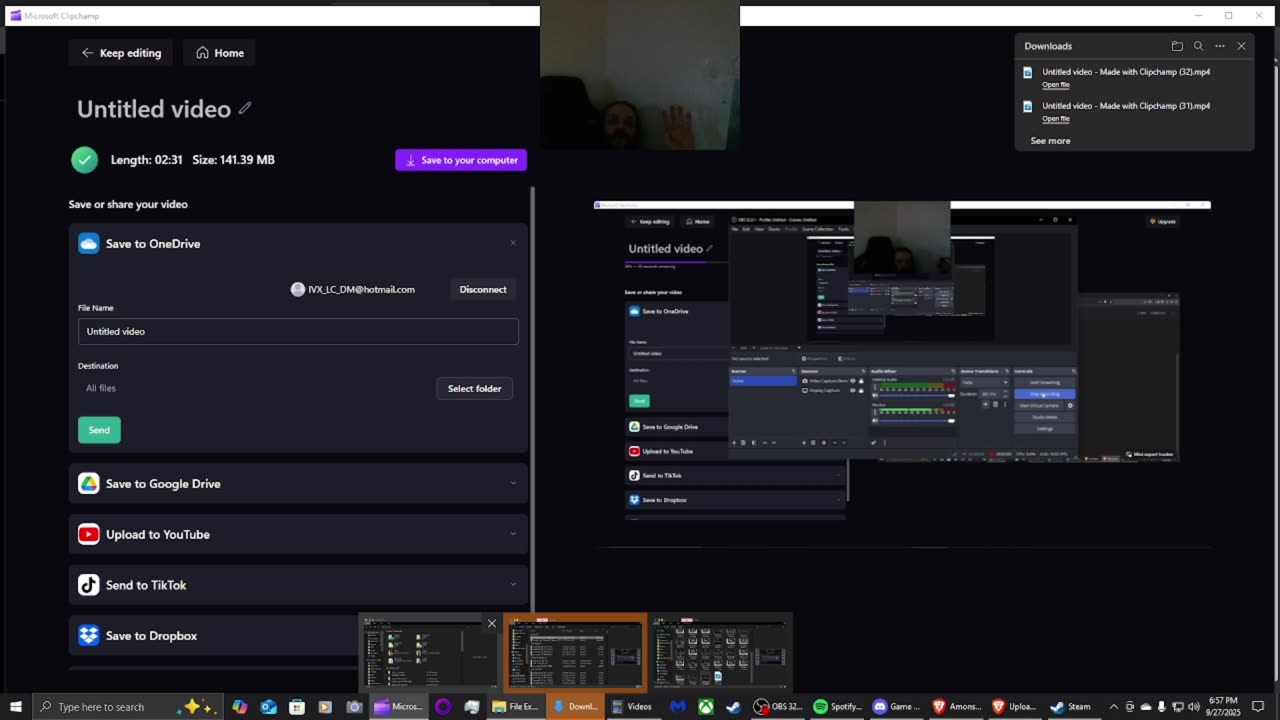The height and width of the screenshot is (720, 1280).
Task: Close the first taskbar preview thumbnail
Action: tap(491, 624)
